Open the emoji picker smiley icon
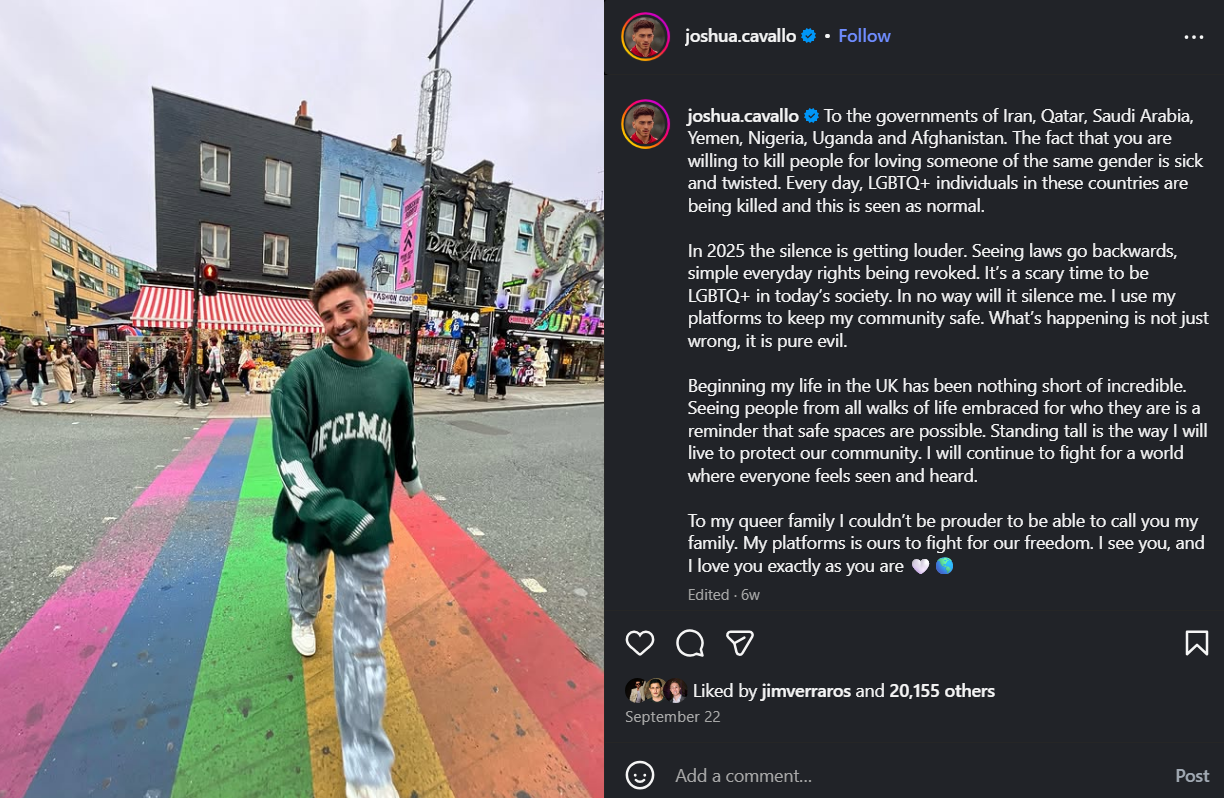Viewport: 1224px width, 798px height. [640, 775]
